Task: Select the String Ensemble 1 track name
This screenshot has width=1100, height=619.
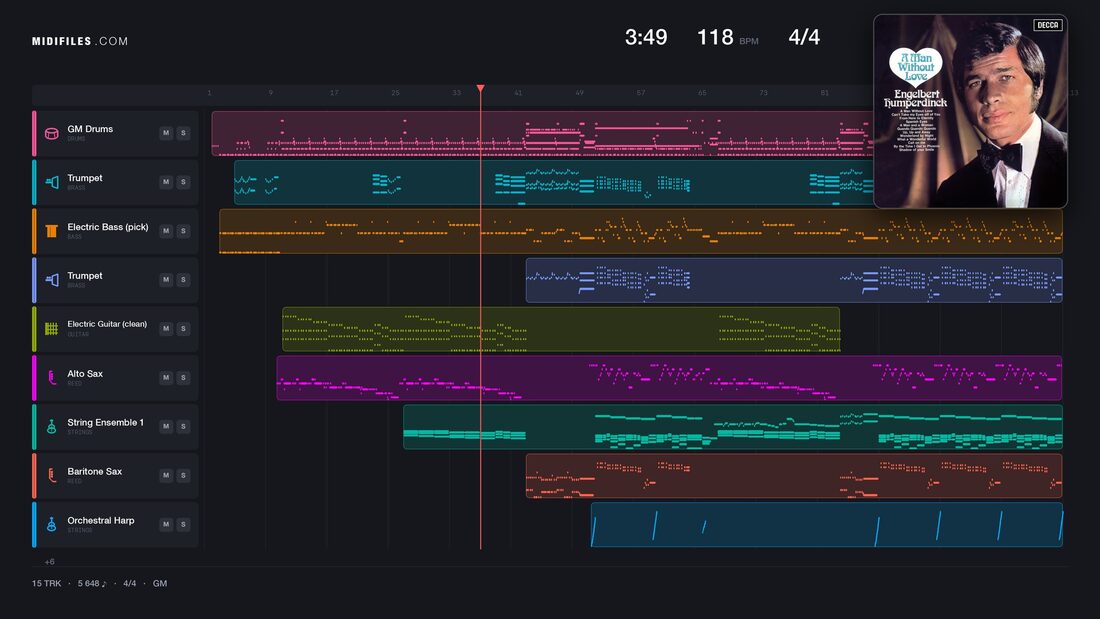Action: pos(105,422)
